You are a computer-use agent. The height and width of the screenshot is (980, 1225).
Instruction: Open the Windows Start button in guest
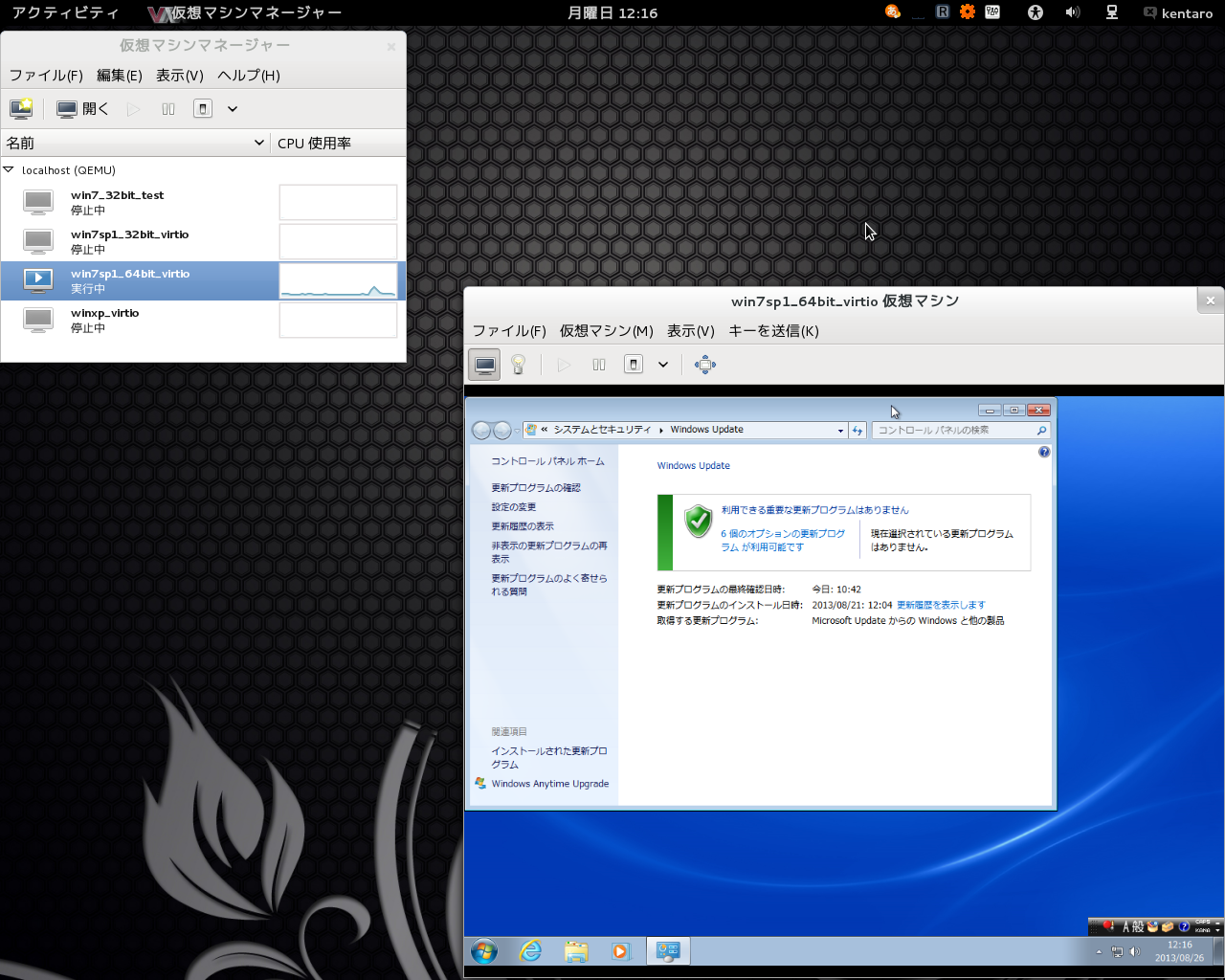[x=484, y=951]
